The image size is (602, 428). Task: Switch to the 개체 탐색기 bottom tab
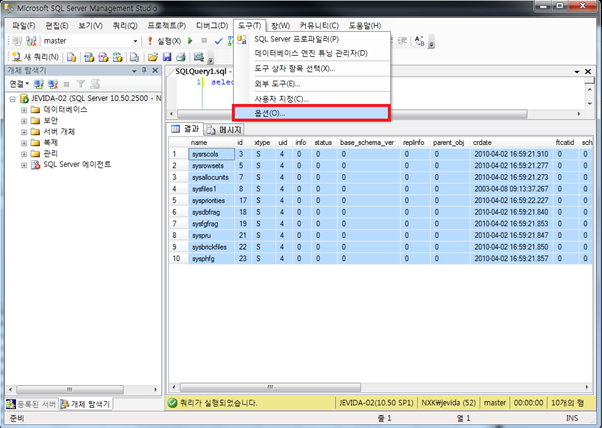point(86,404)
